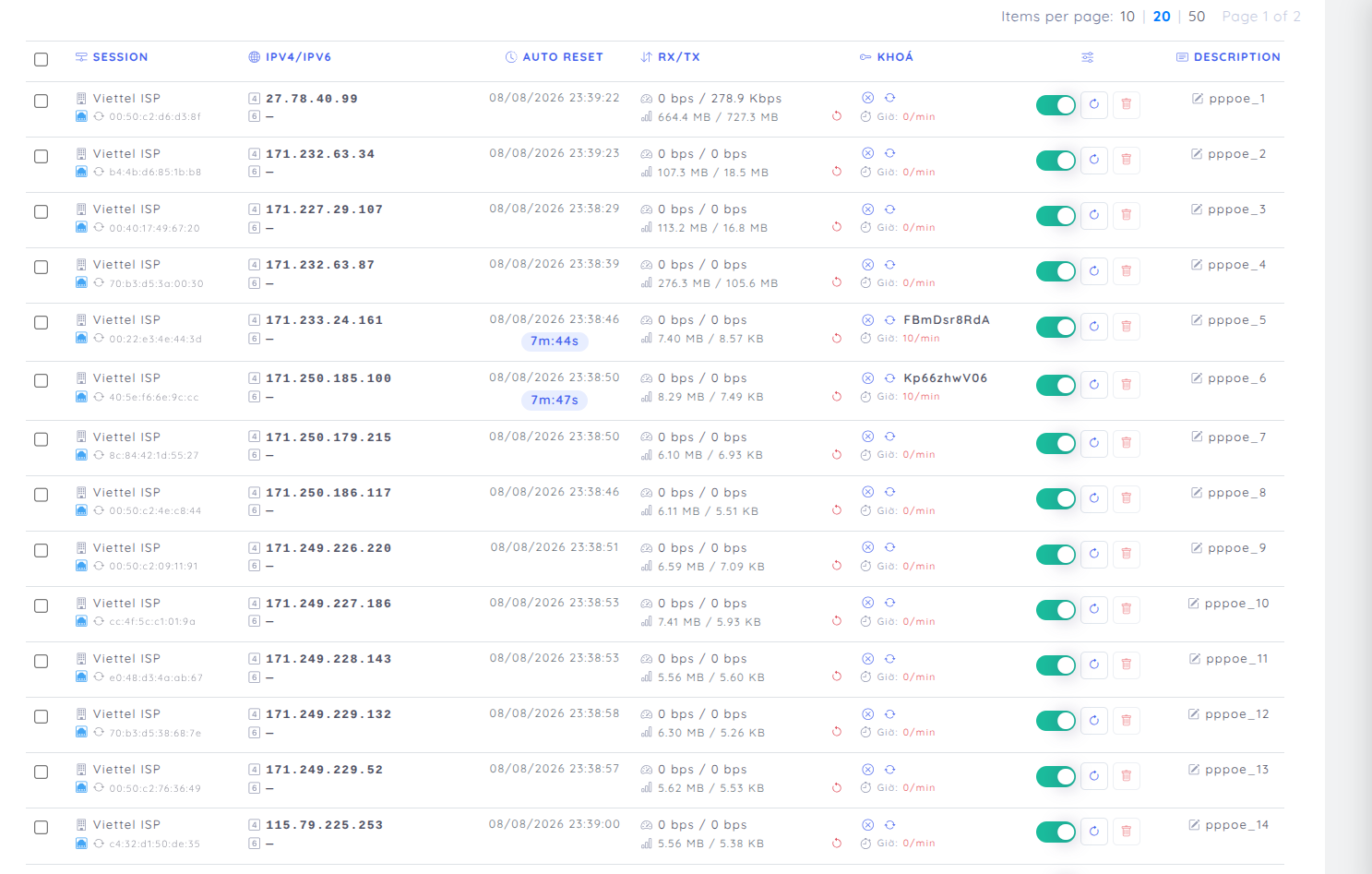
Task: Click the RX/TX column header
Action: point(671,57)
